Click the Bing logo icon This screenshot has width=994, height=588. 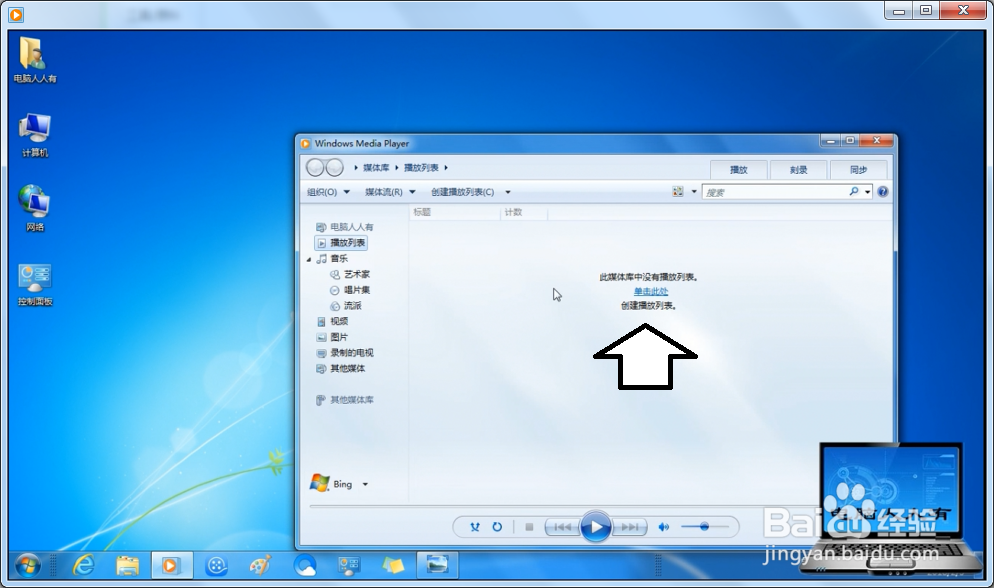(320, 483)
